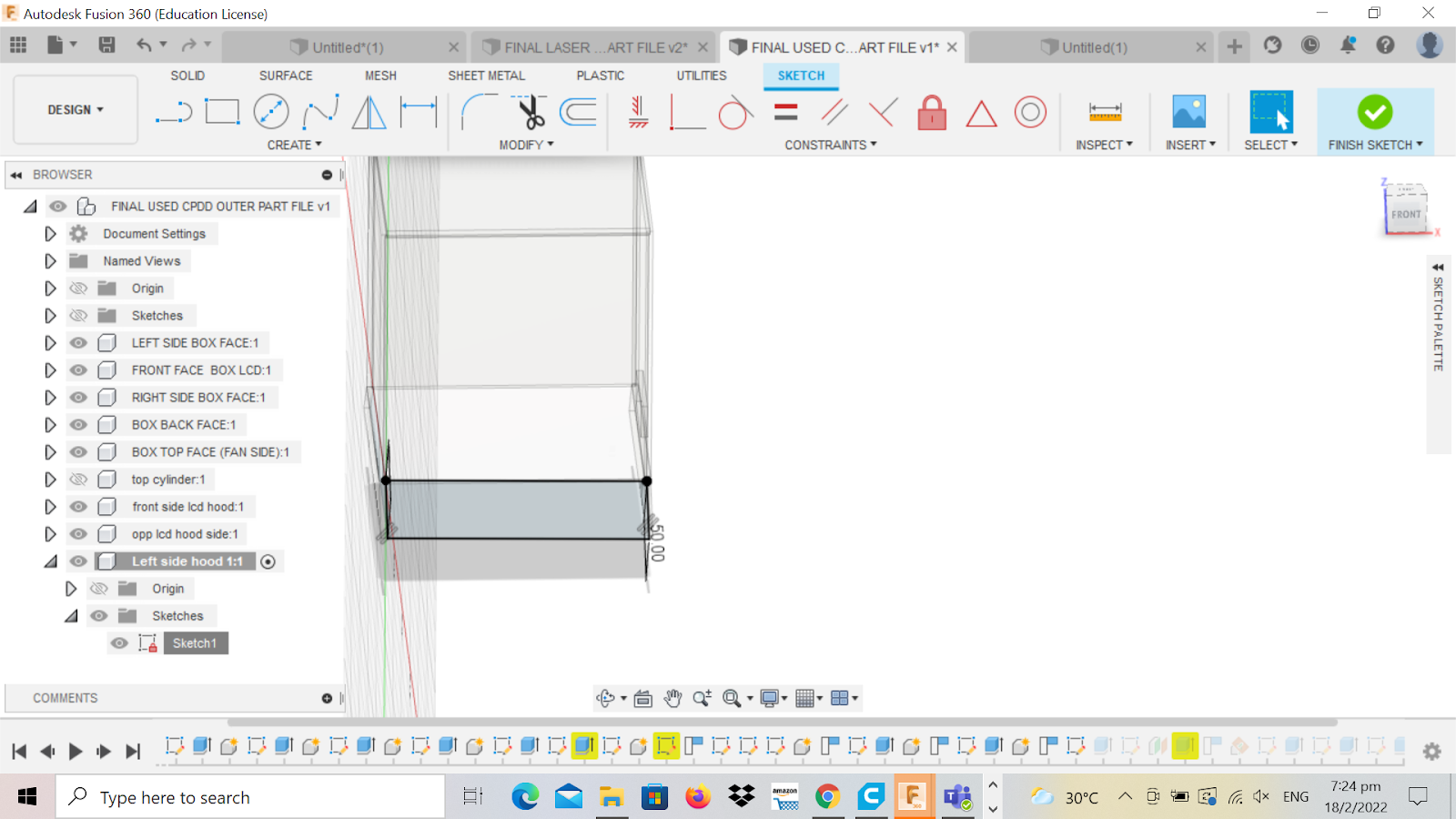
Task: Toggle the Left side hood 1:1 activate radio button
Action: (268, 561)
